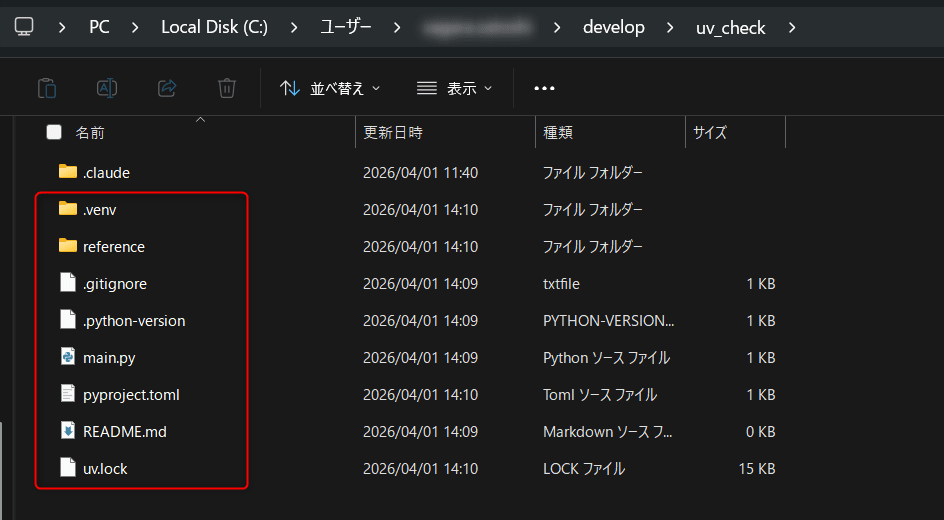Open the 並べ替え sort dropdown
The image size is (944, 520).
330,88
